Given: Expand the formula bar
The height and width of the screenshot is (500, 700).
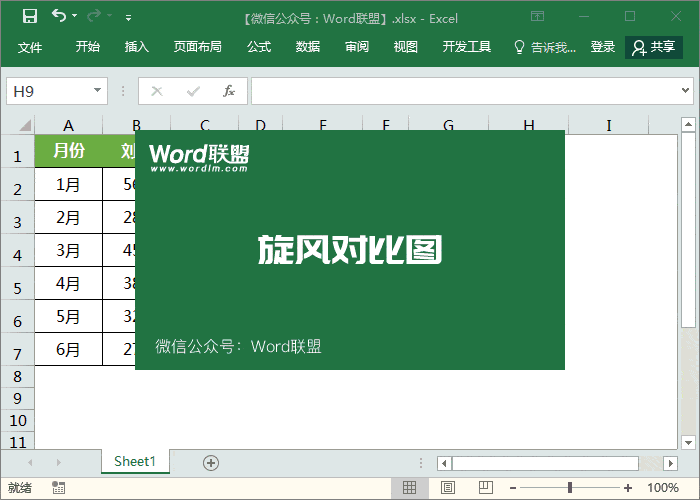Looking at the screenshot, I should point(687,91).
